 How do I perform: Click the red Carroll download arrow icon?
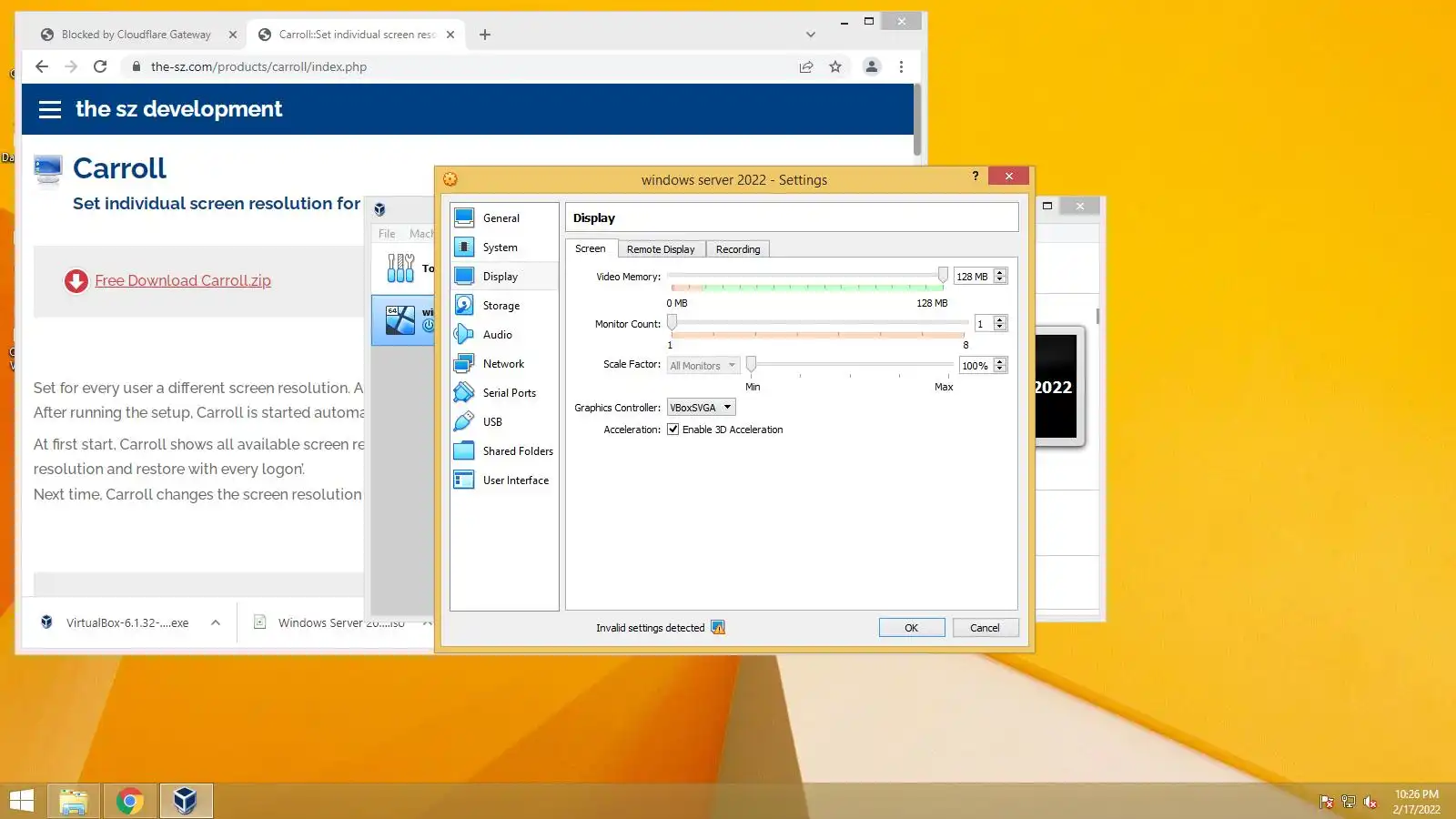coord(76,281)
